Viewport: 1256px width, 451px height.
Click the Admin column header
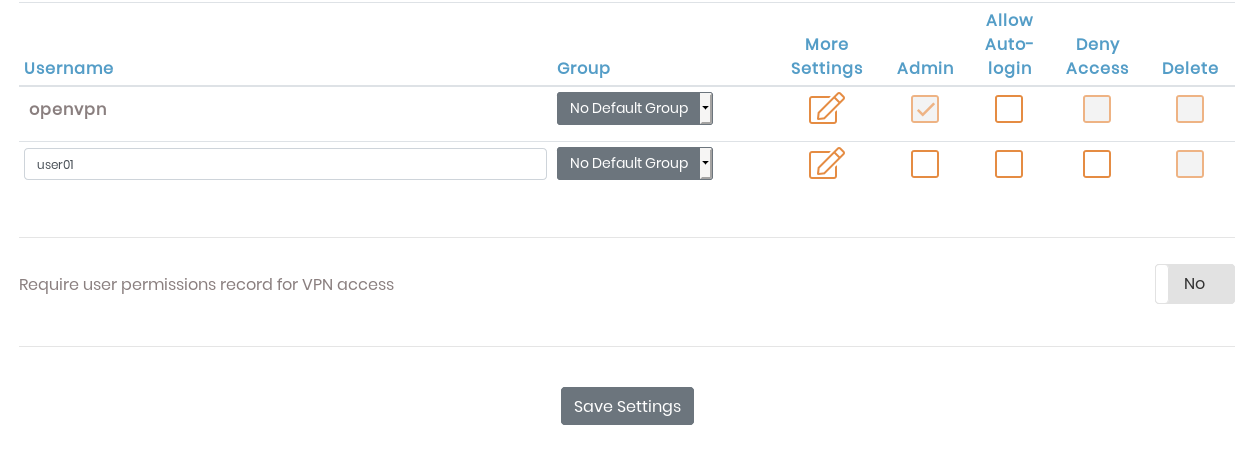pos(925,68)
